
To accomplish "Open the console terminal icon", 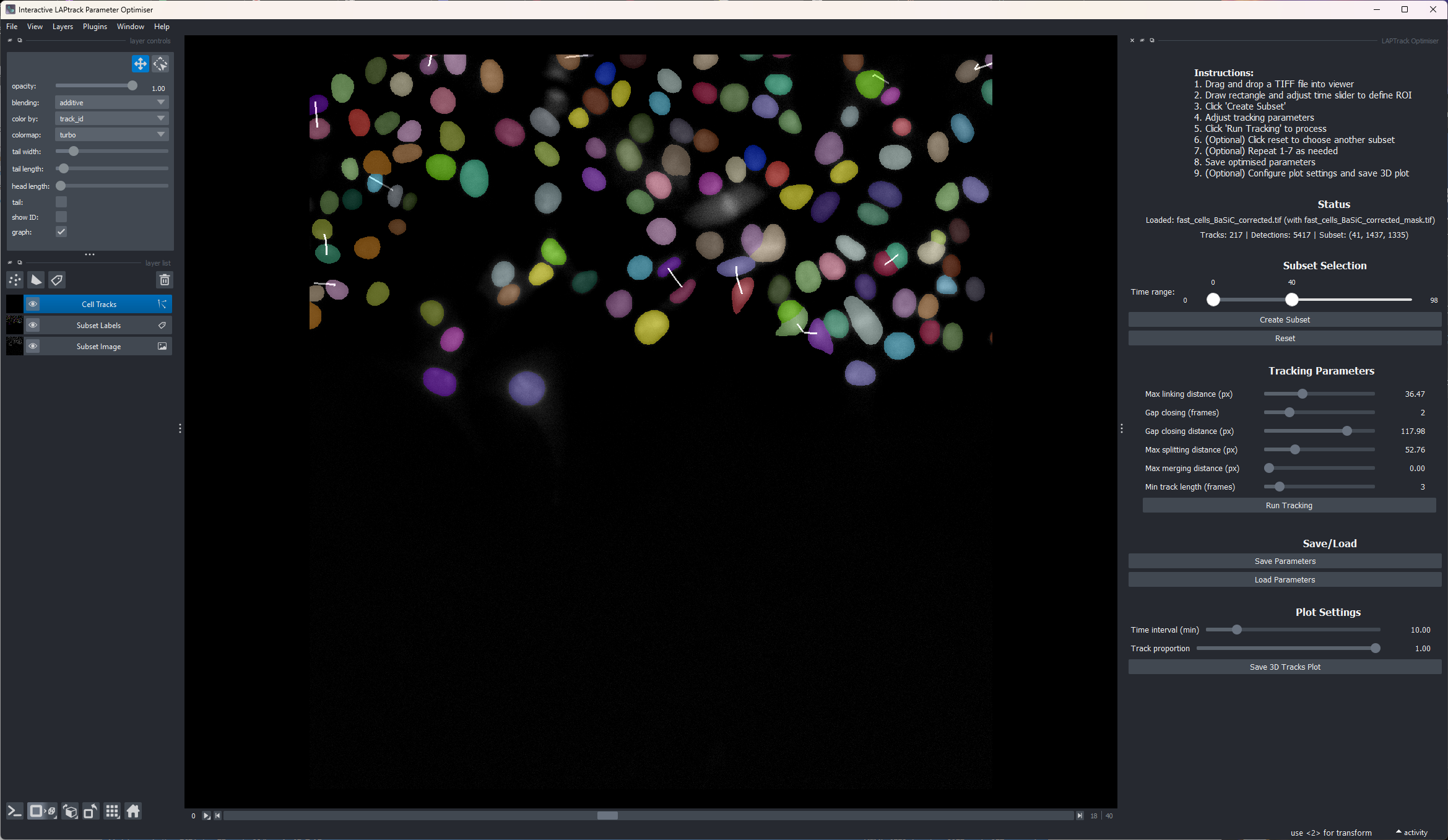I will click(x=15, y=812).
